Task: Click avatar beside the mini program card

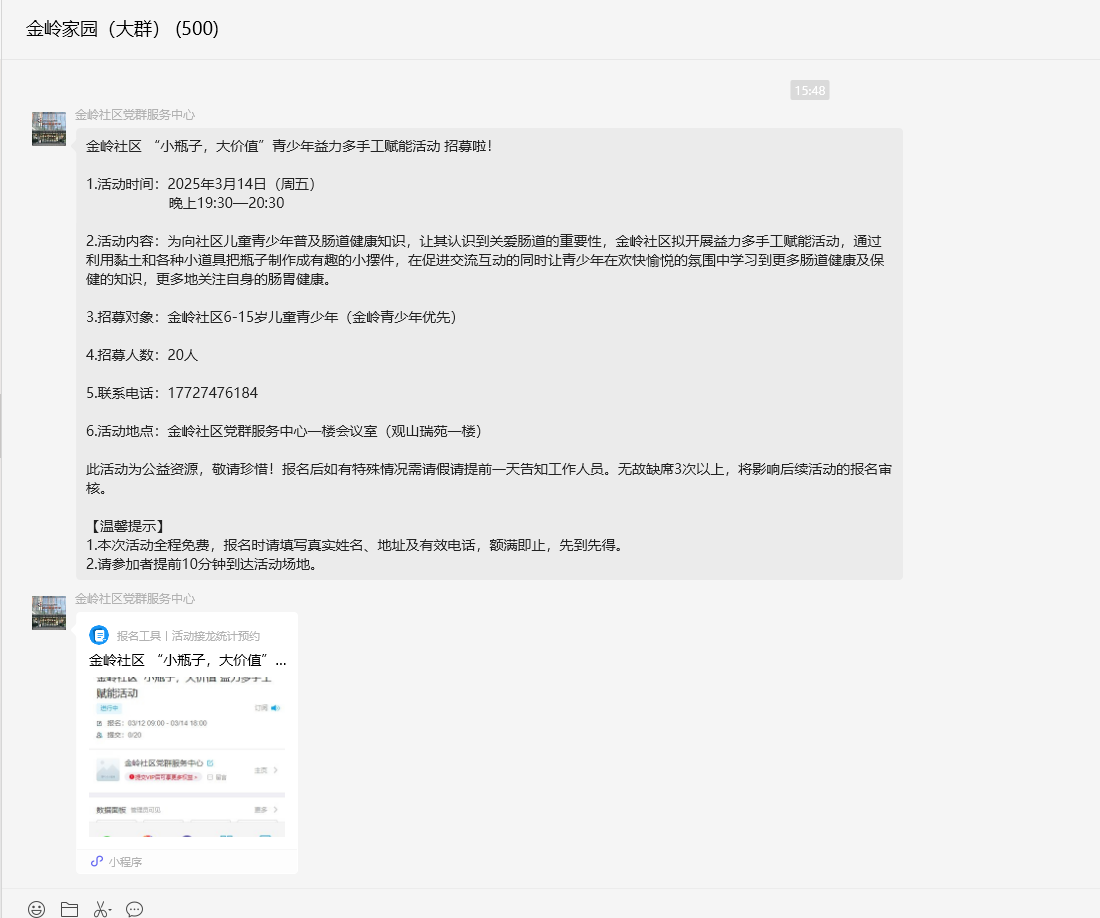Action: pyautogui.click(x=49, y=613)
